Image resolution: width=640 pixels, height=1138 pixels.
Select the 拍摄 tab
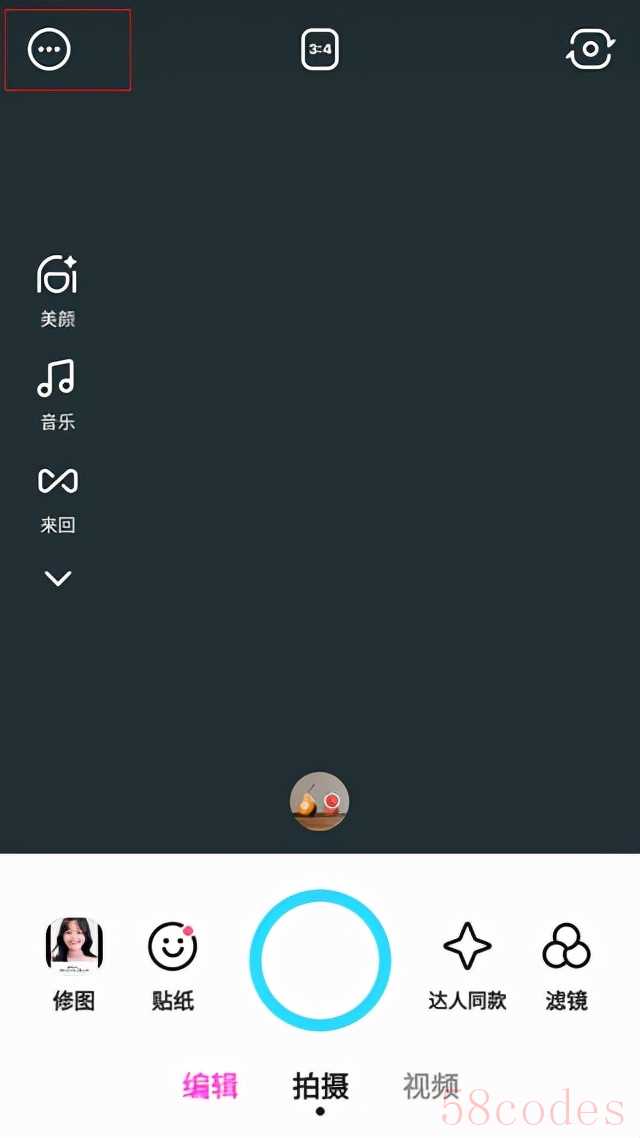321,1086
